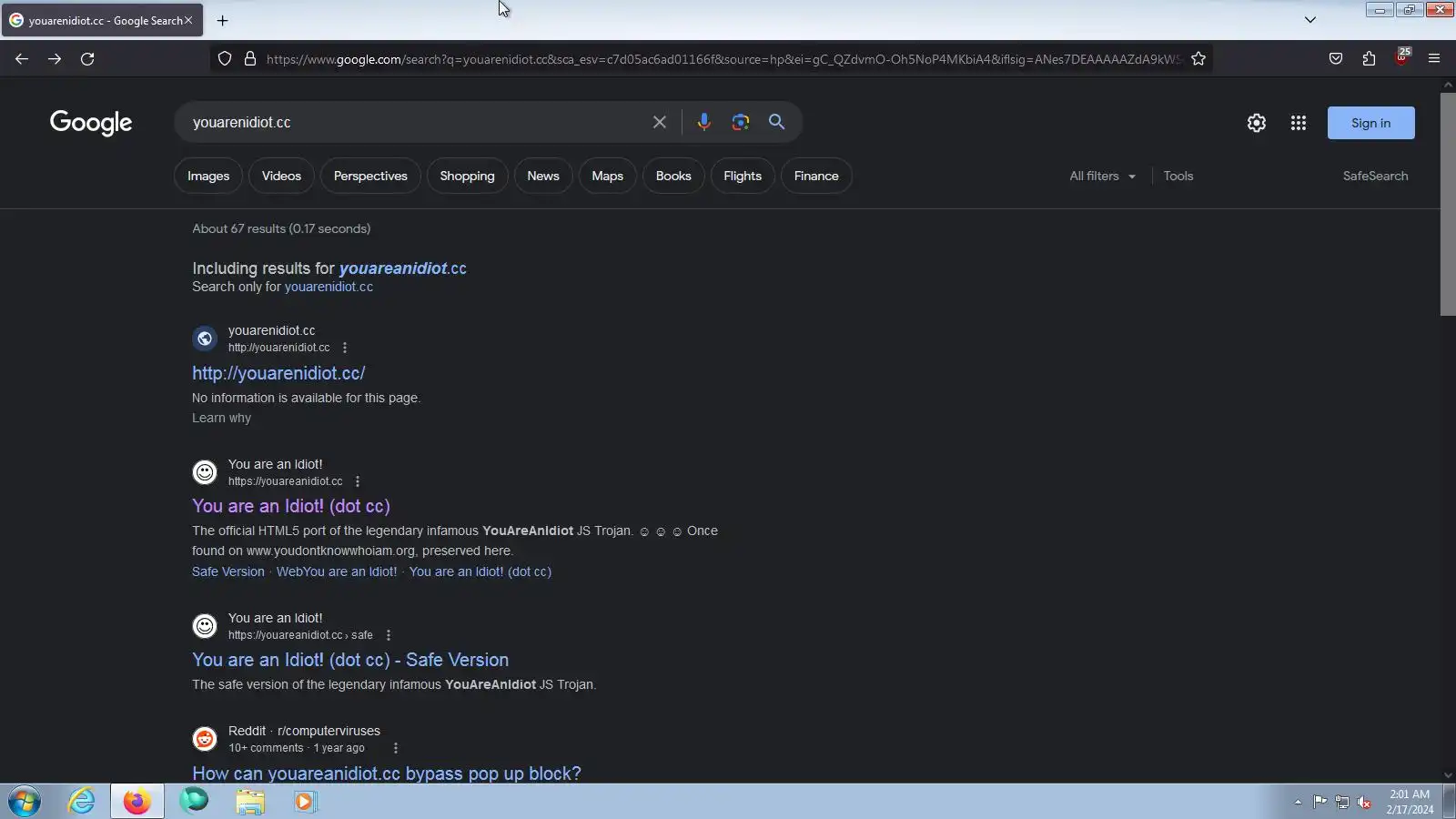Submit search with the magnifier button
The width and height of the screenshot is (1456, 819).
coord(776,122)
